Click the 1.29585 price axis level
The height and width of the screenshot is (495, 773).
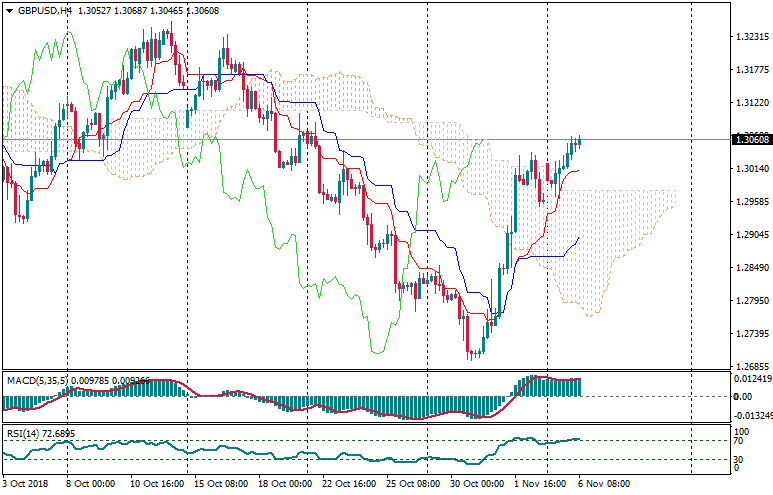(750, 202)
